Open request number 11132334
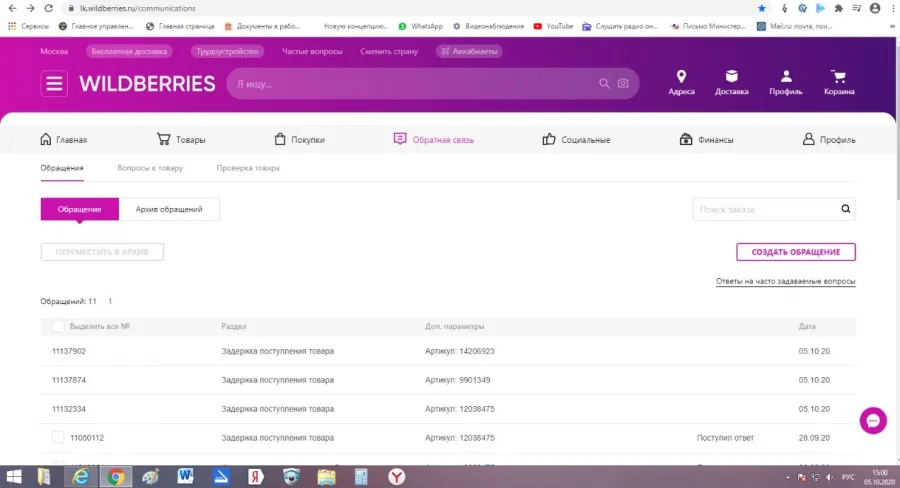This screenshot has width=900, height=488. [x=69, y=409]
